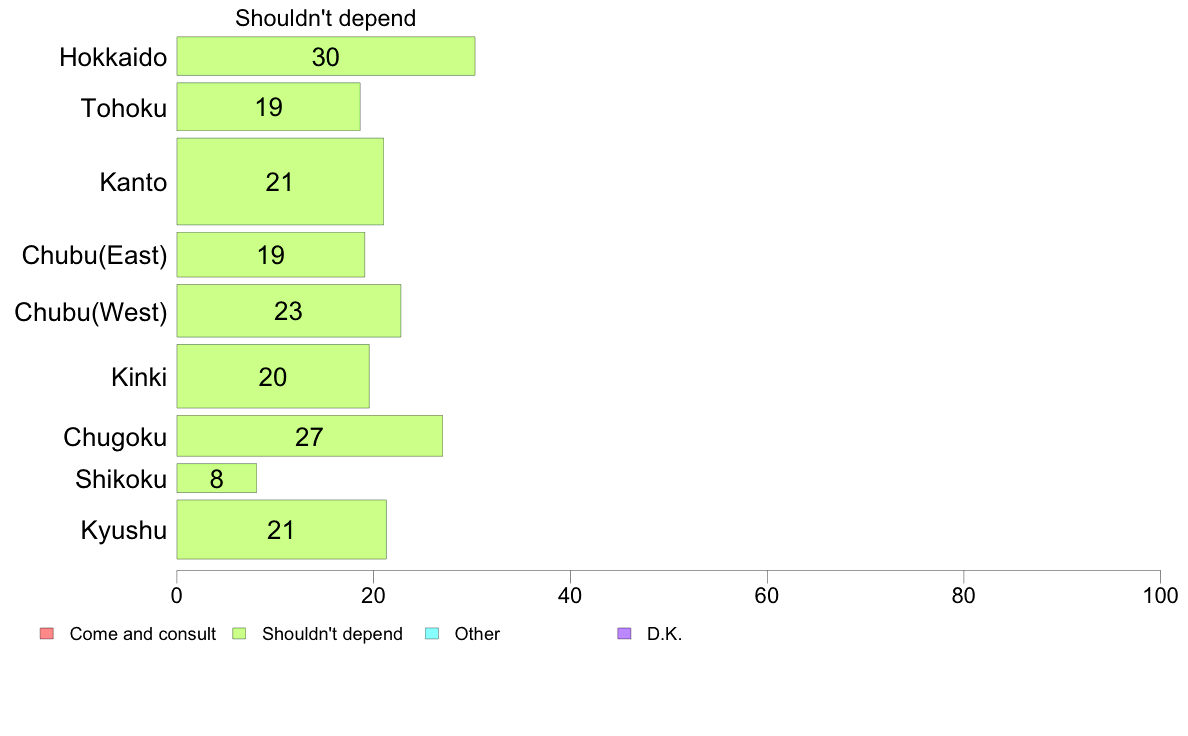Click the cyan Other legend swatch
The width and height of the screenshot is (1188, 736).
click(432, 634)
